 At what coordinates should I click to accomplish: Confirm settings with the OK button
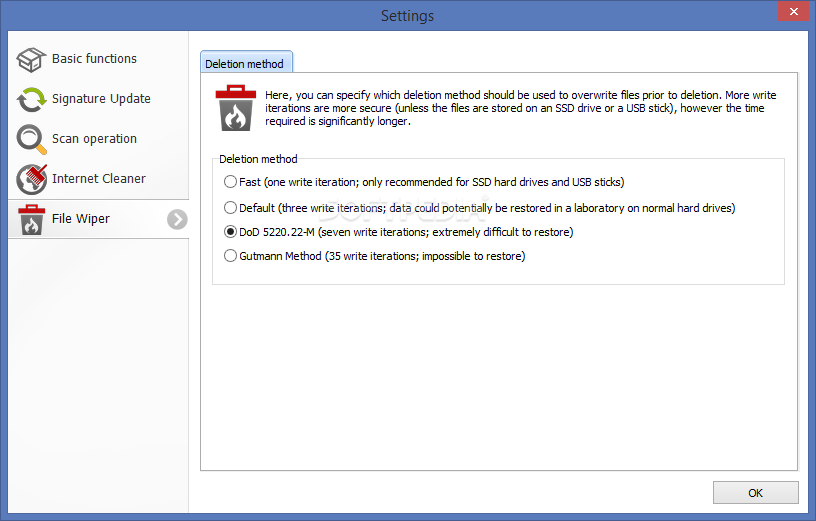point(756,493)
